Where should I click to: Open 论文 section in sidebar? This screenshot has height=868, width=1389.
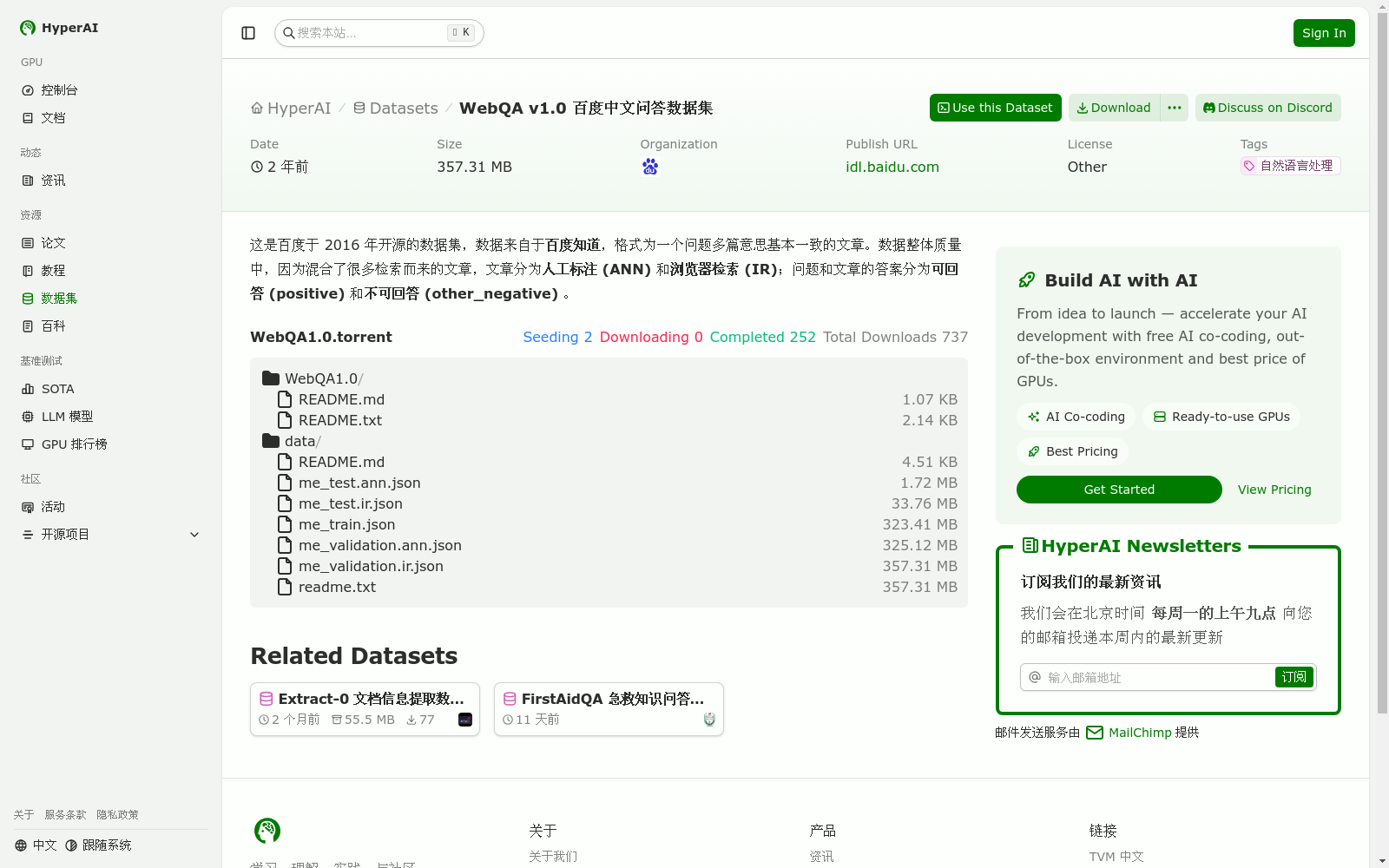tap(111, 243)
